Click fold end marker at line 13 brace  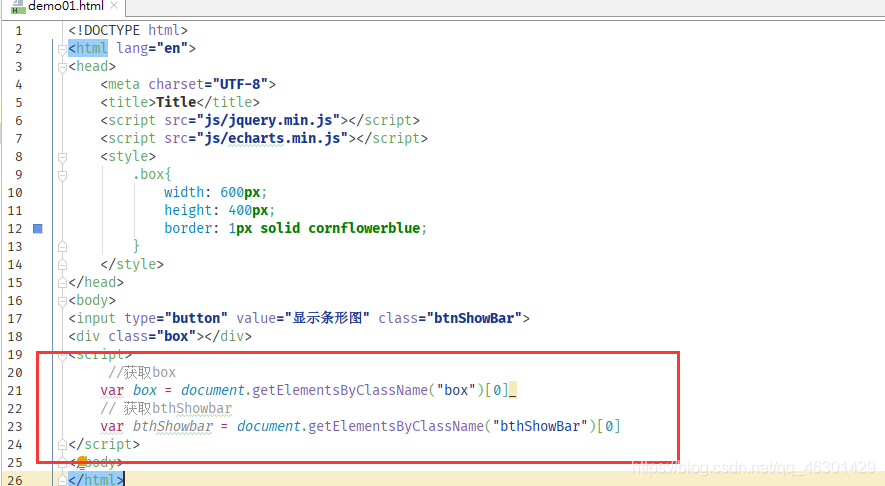[x=62, y=247]
